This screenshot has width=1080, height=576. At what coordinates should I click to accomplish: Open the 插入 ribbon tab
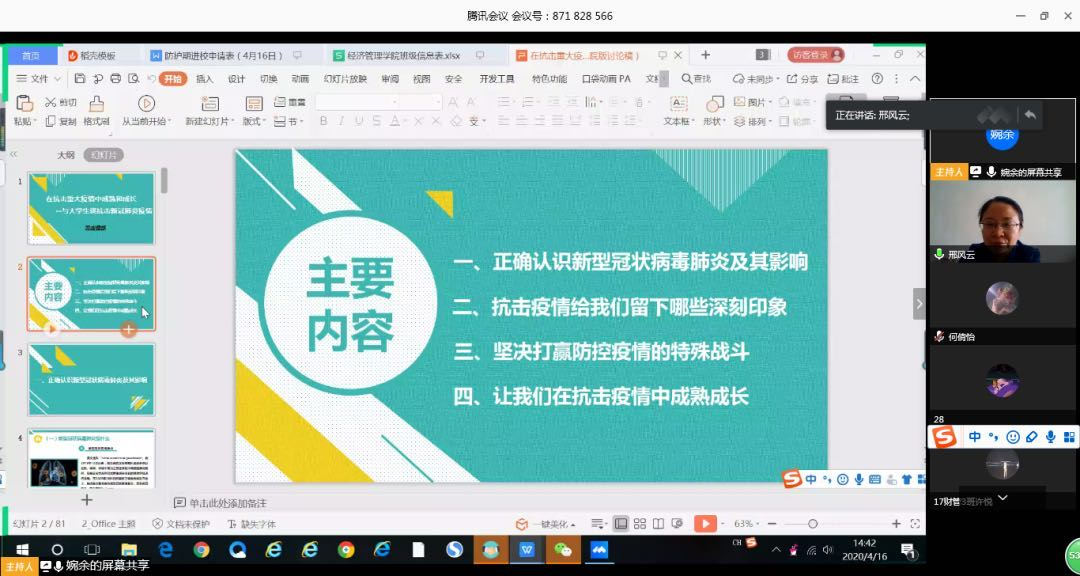tap(204, 79)
